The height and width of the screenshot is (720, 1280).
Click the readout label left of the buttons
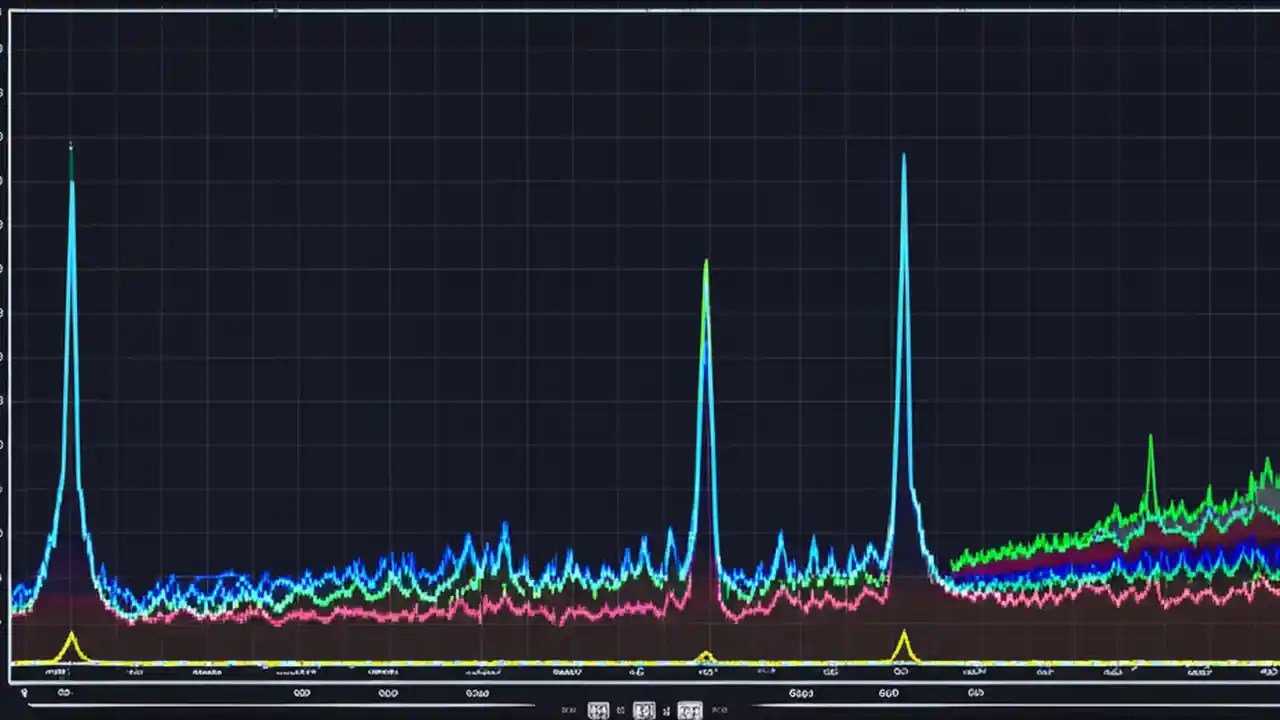tap(568, 710)
